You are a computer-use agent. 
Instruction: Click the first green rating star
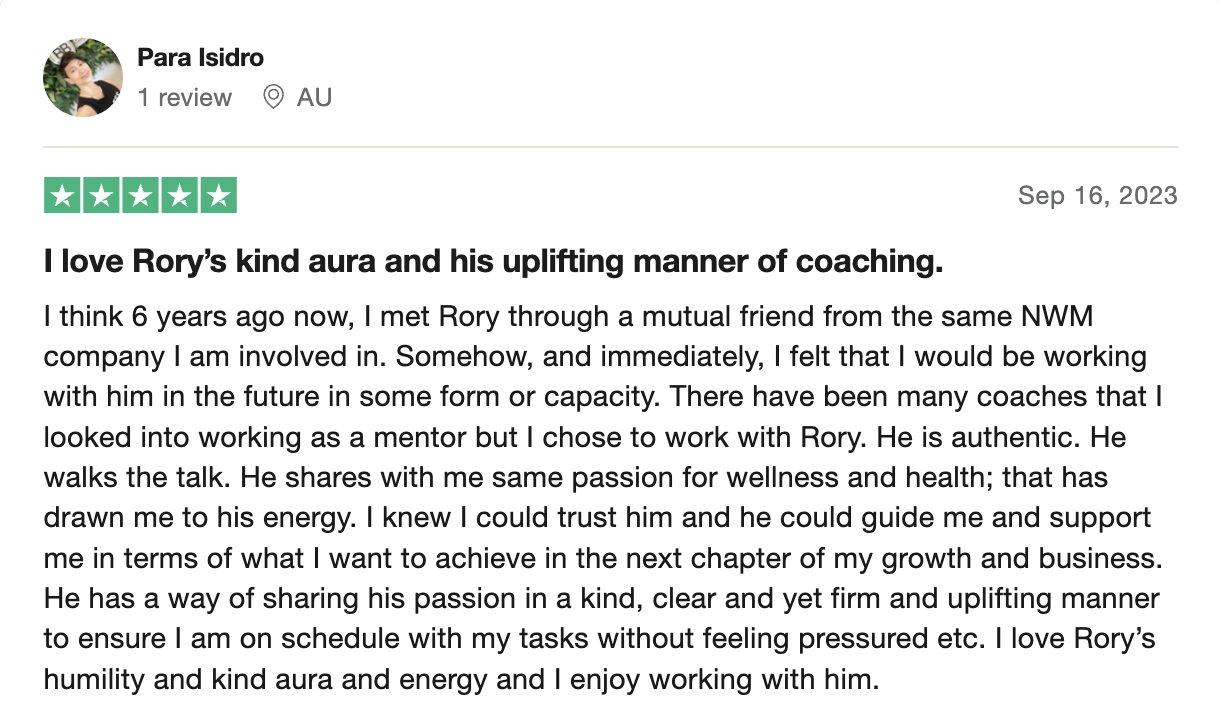pyautogui.click(x=63, y=195)
